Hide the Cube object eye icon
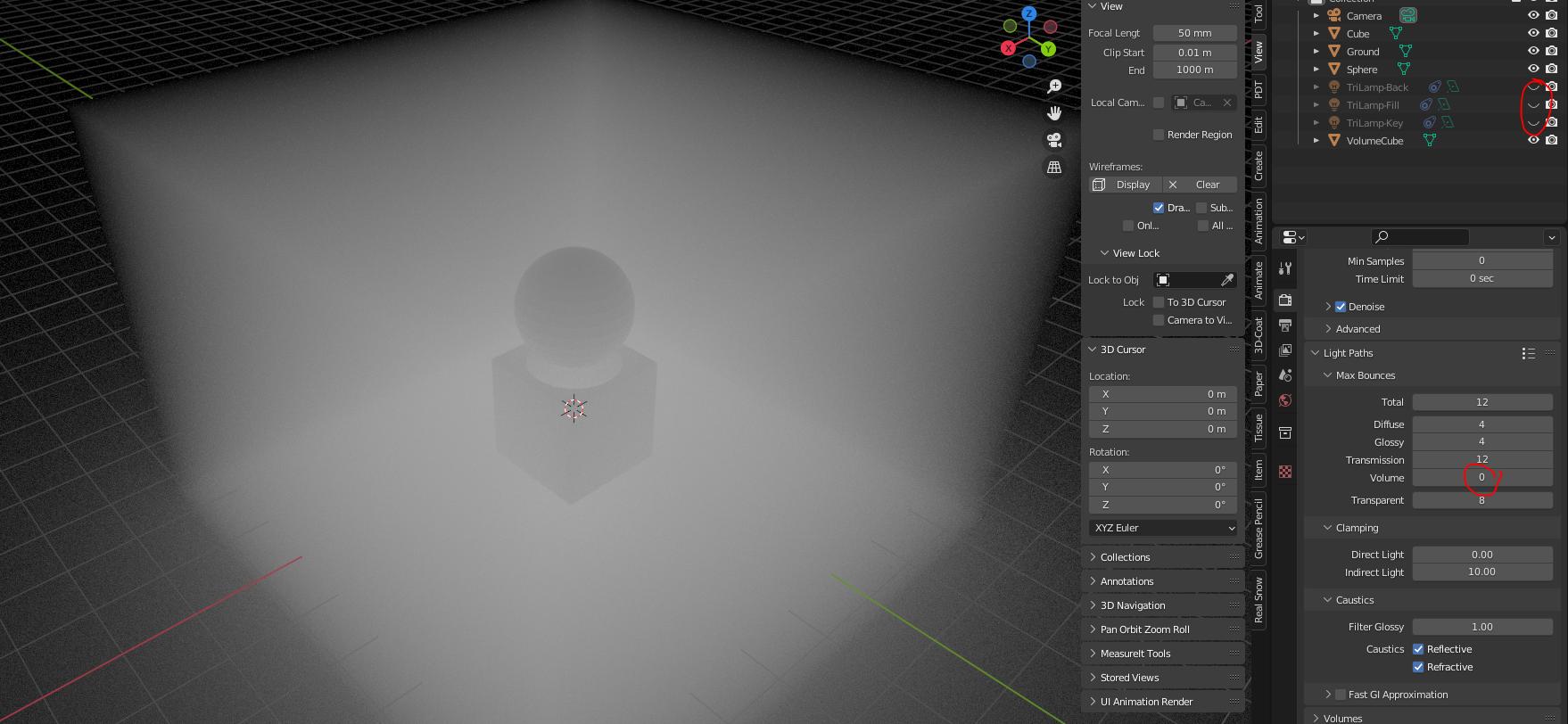Image resolution: width=1568 pixels, height=724 pixels. pyautogui.click(x=1533, y=33)
